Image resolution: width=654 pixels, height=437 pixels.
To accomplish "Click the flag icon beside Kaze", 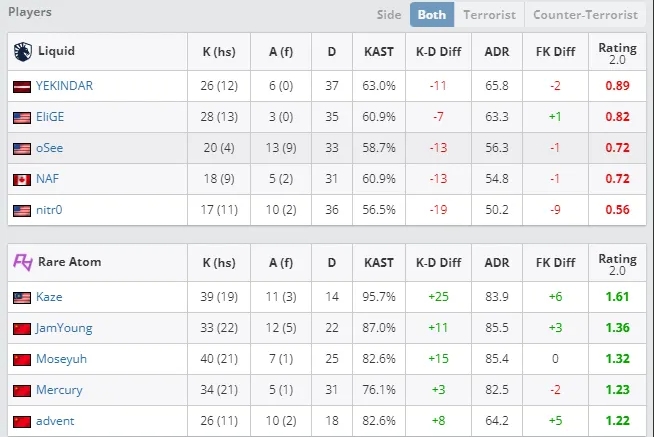I will [x=22, y=297].
